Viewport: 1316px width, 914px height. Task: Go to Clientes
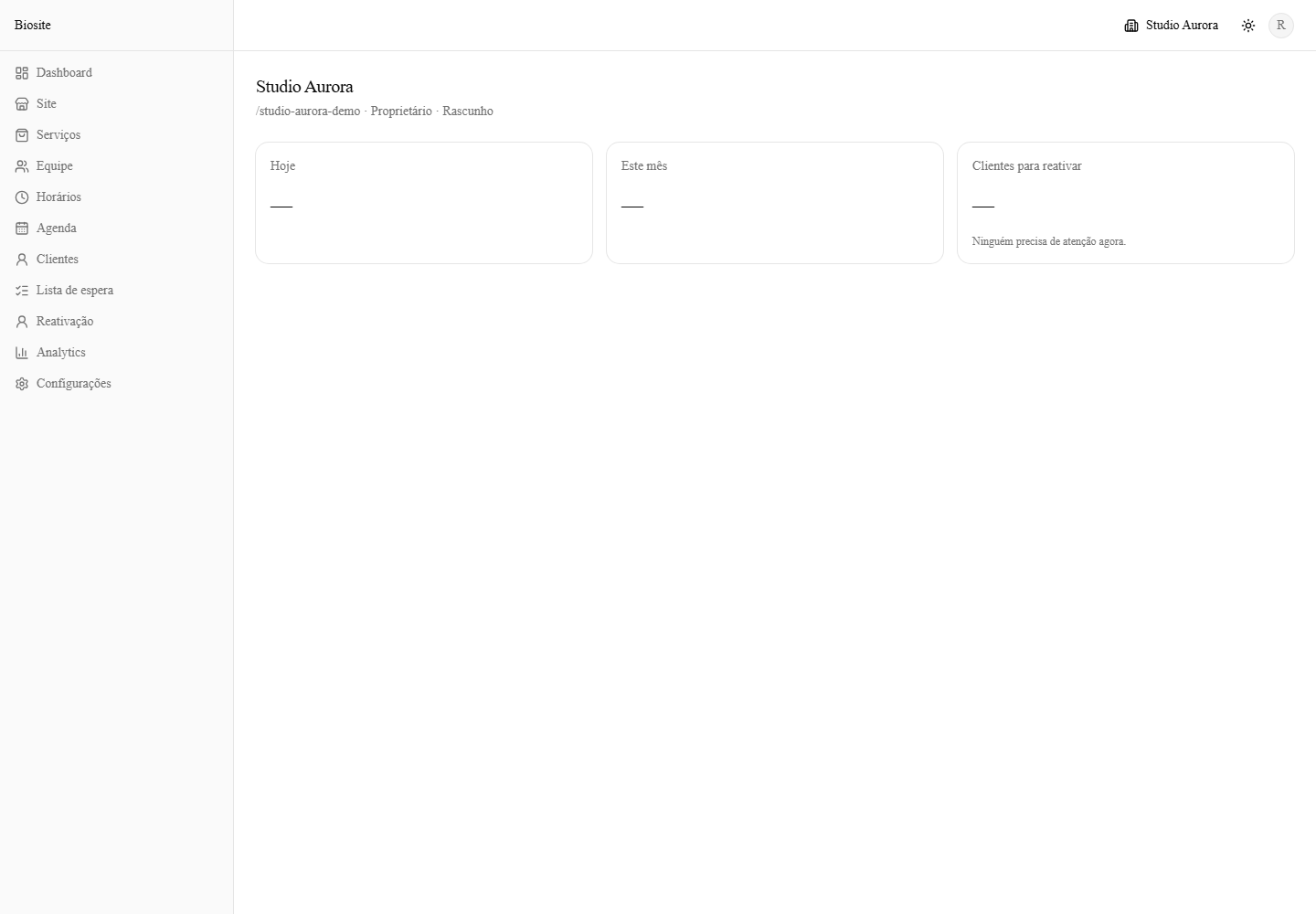pos(116,260)
